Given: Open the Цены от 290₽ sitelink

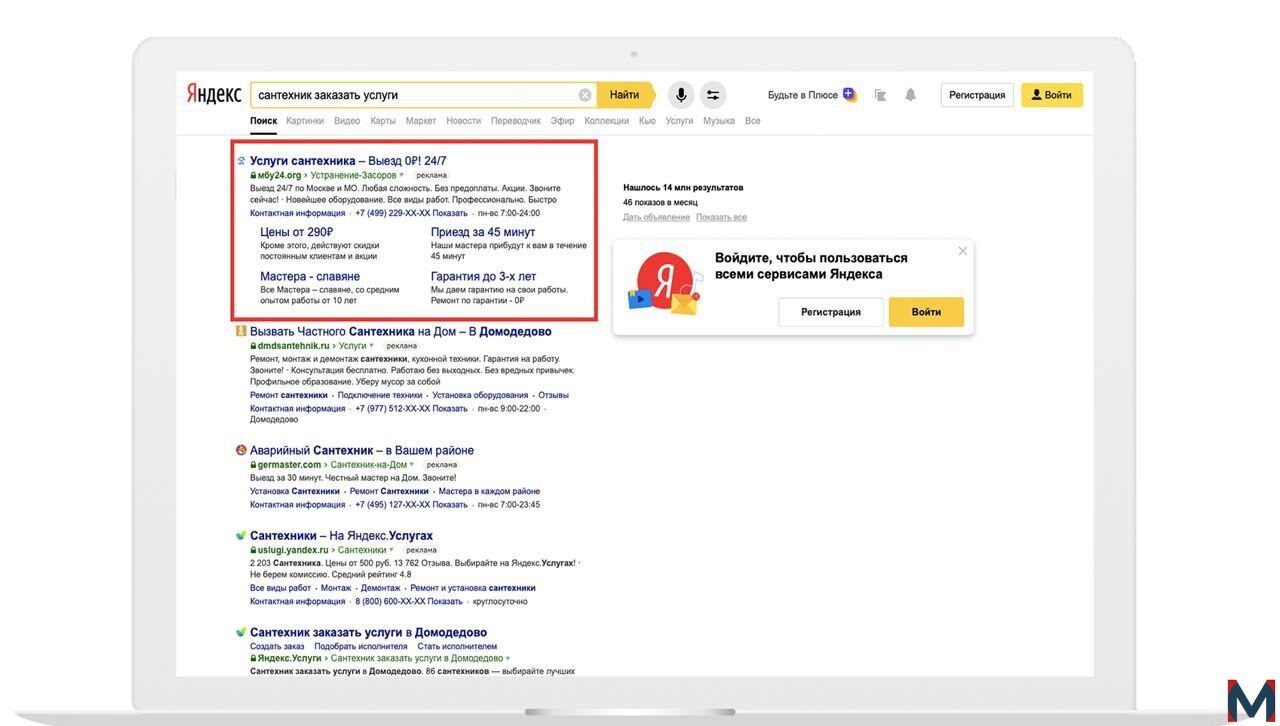Looking at the screenshot, I should click(x=297, y=232).
